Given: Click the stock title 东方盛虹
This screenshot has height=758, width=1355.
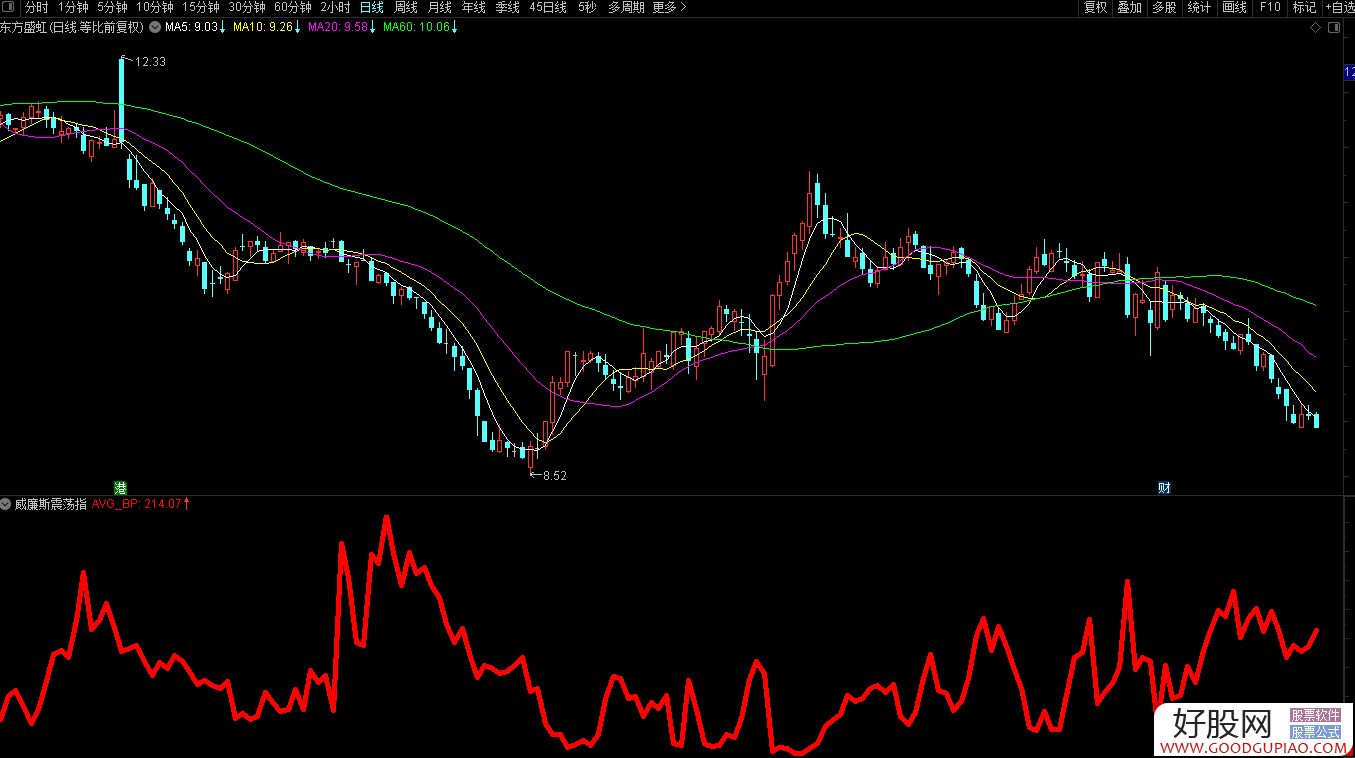Looking at the screenshot, I should [x=24, y=27].
